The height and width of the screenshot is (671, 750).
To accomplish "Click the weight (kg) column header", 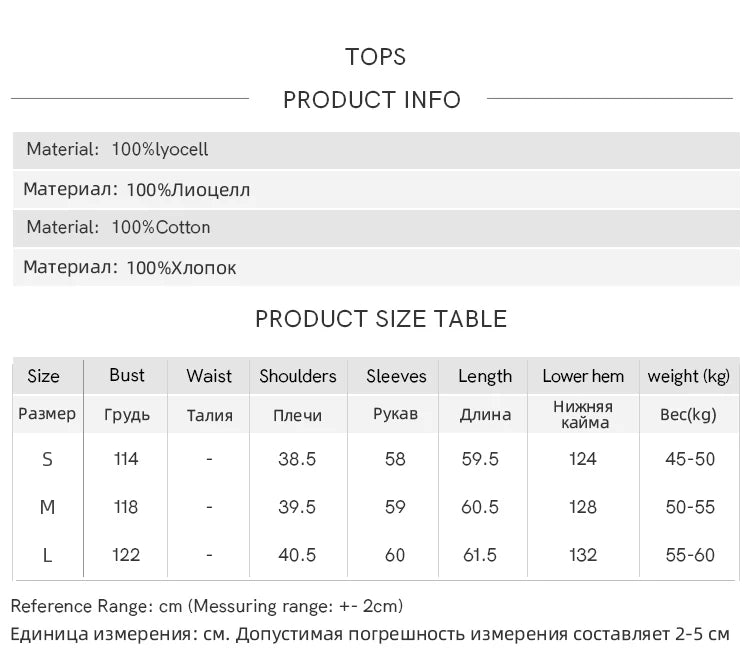I will pyautogui.click(x=689, y=376).
